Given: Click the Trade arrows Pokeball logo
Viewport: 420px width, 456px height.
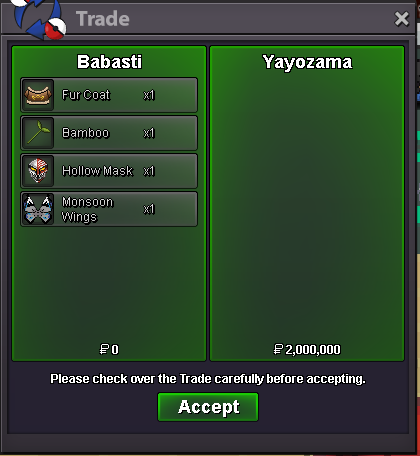Looking at the screenshot, I should point(39,18).
